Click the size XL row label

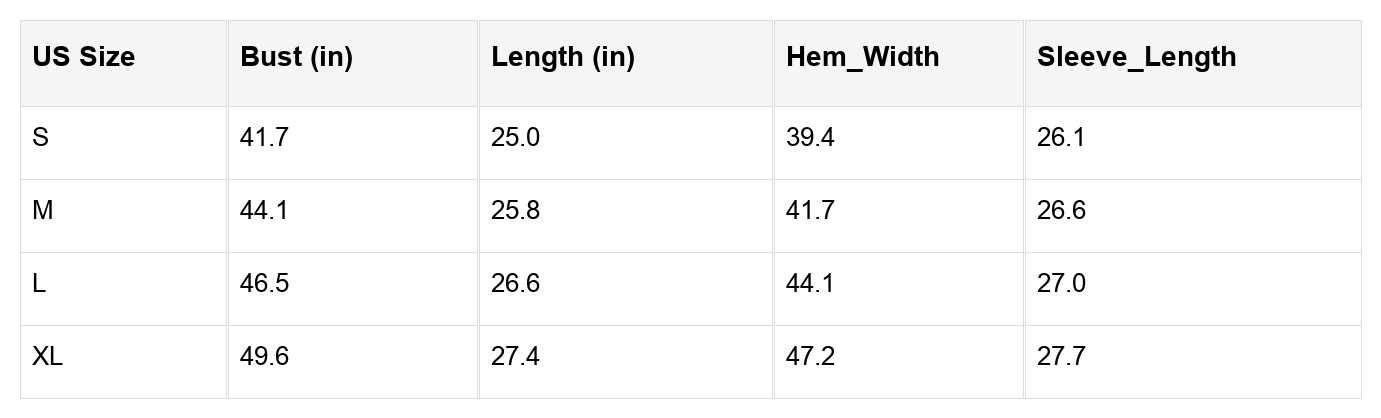pos(48,357)
